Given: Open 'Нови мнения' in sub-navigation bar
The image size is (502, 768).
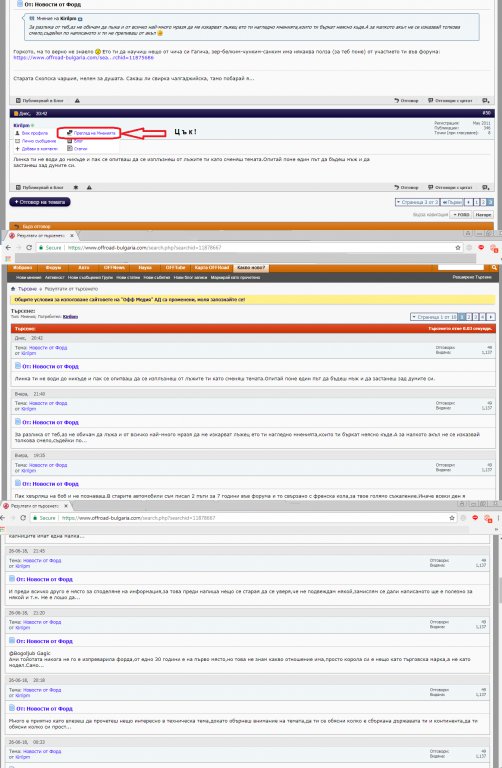Looking at the screenshot, I should (x=28, y=277).
